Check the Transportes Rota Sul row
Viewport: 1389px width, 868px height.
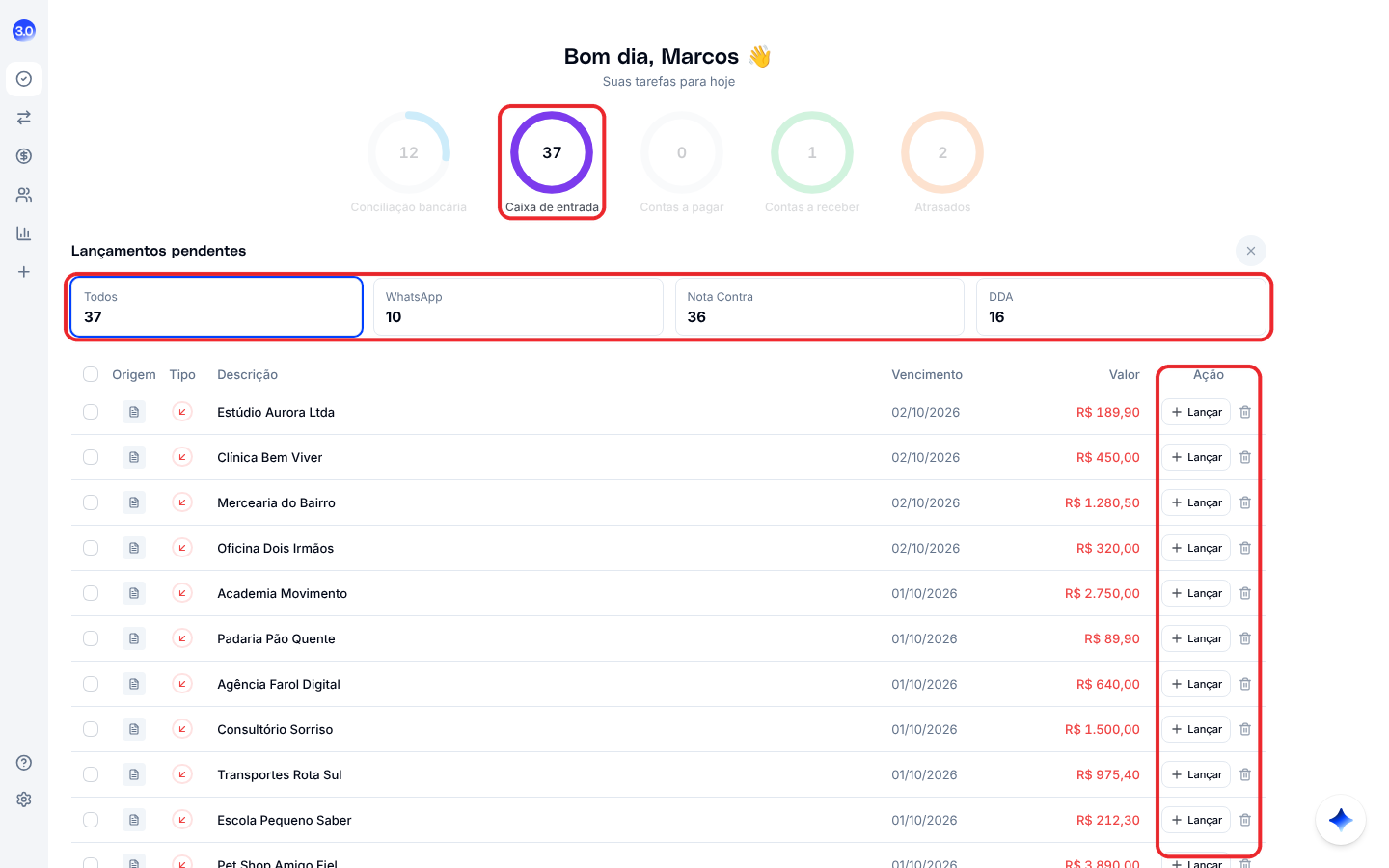[x=91, y=774]
